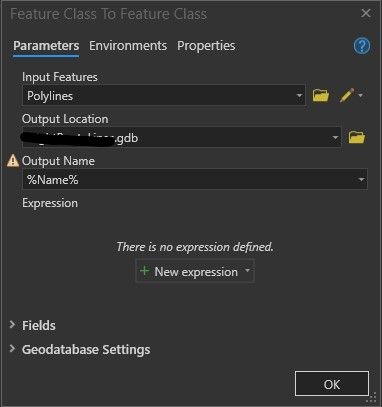
Task: Switch to the Properties tab
Action: point(206,46)
